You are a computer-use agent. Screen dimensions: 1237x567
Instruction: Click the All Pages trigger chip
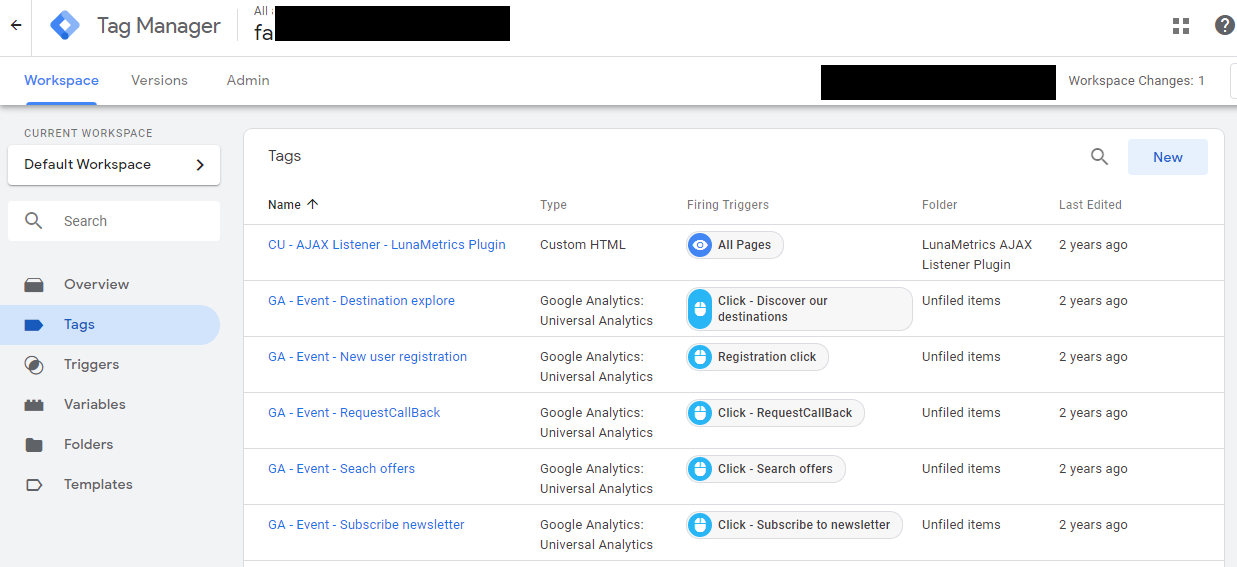[735, 245]
